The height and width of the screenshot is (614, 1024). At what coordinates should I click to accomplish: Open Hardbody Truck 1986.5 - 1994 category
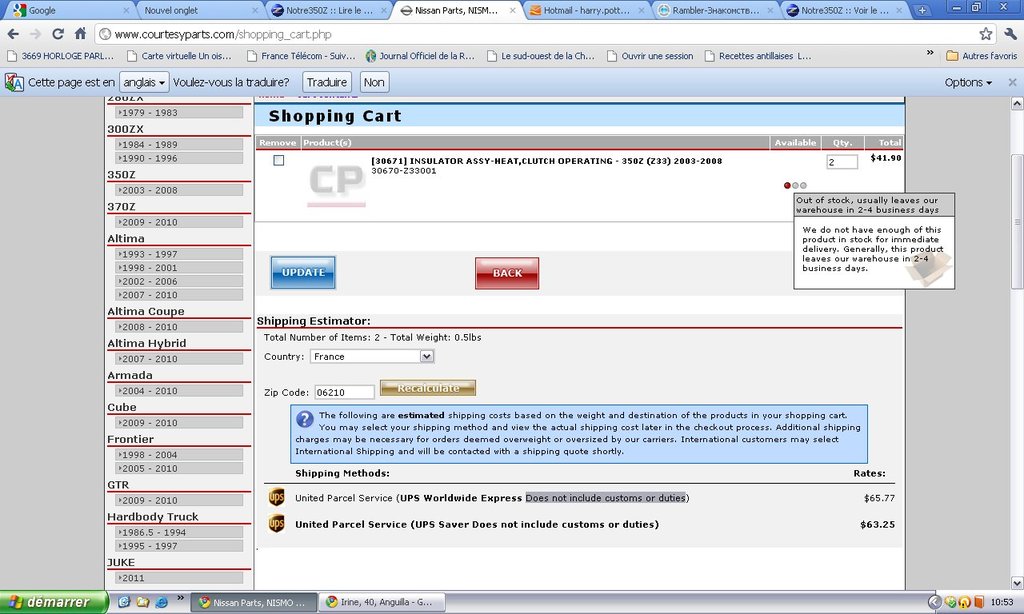[179, 532]
